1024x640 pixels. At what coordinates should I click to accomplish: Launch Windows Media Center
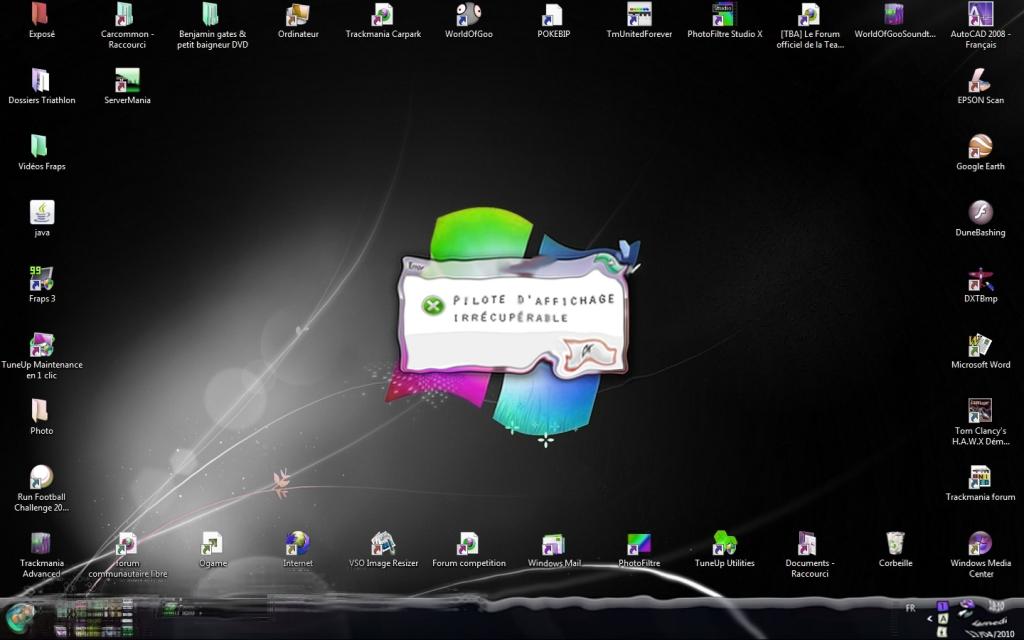980,543
